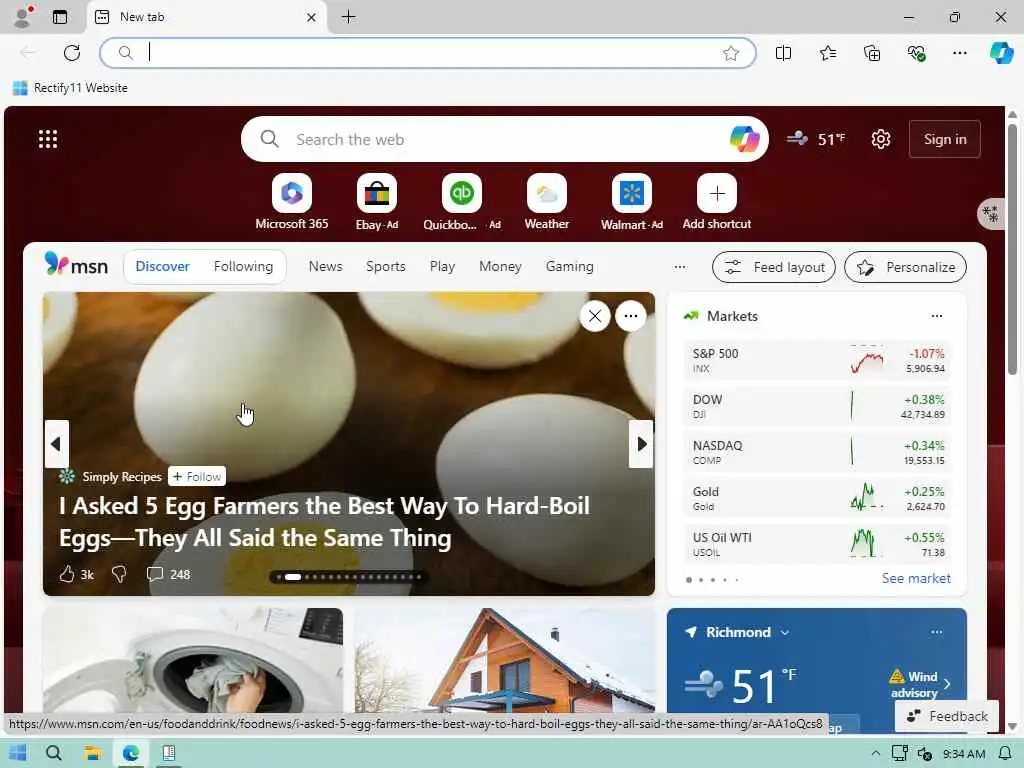
Task: Click in the browser address bar
Action: tap(427, 53)
